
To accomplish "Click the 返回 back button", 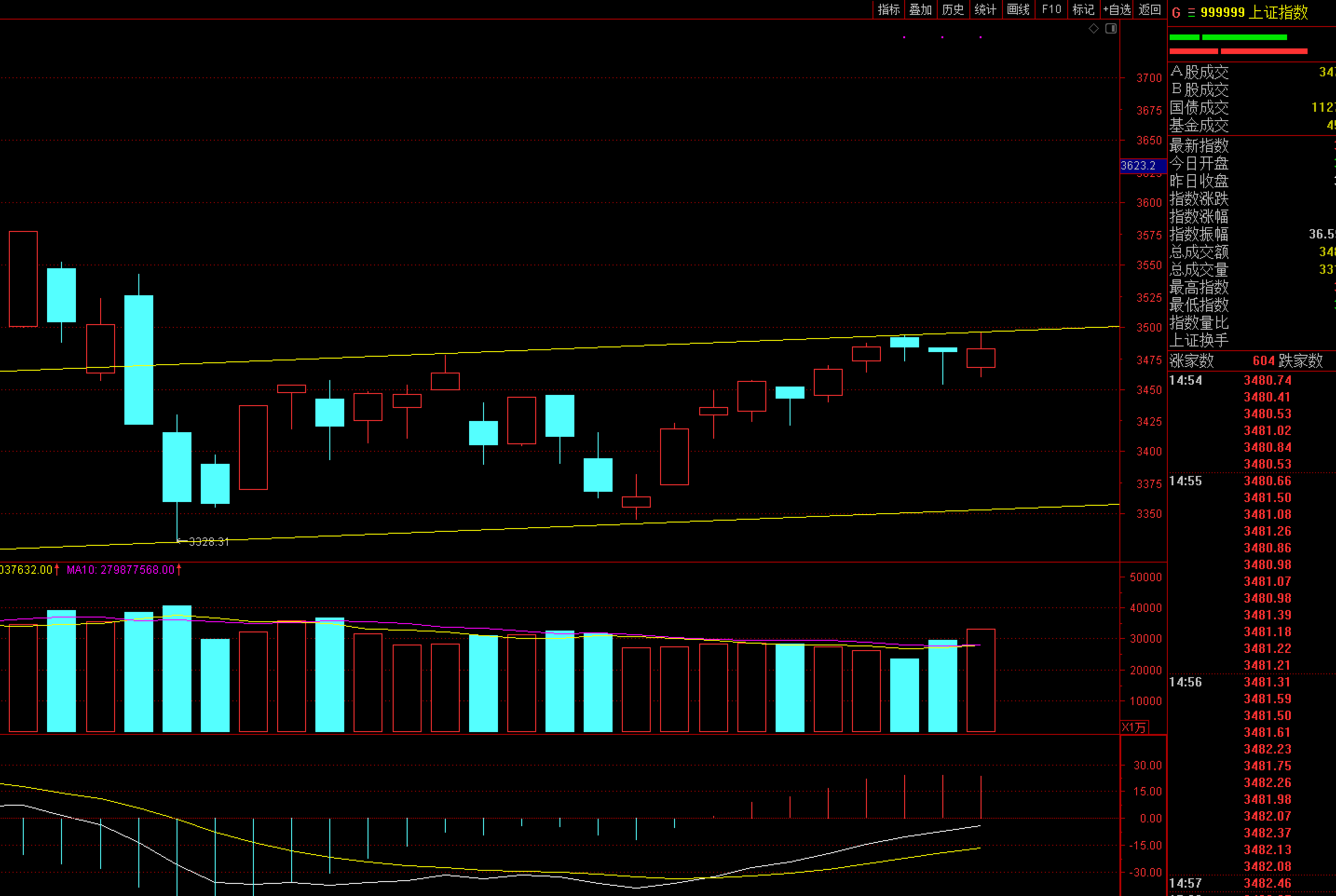I will click(1149, 9).
